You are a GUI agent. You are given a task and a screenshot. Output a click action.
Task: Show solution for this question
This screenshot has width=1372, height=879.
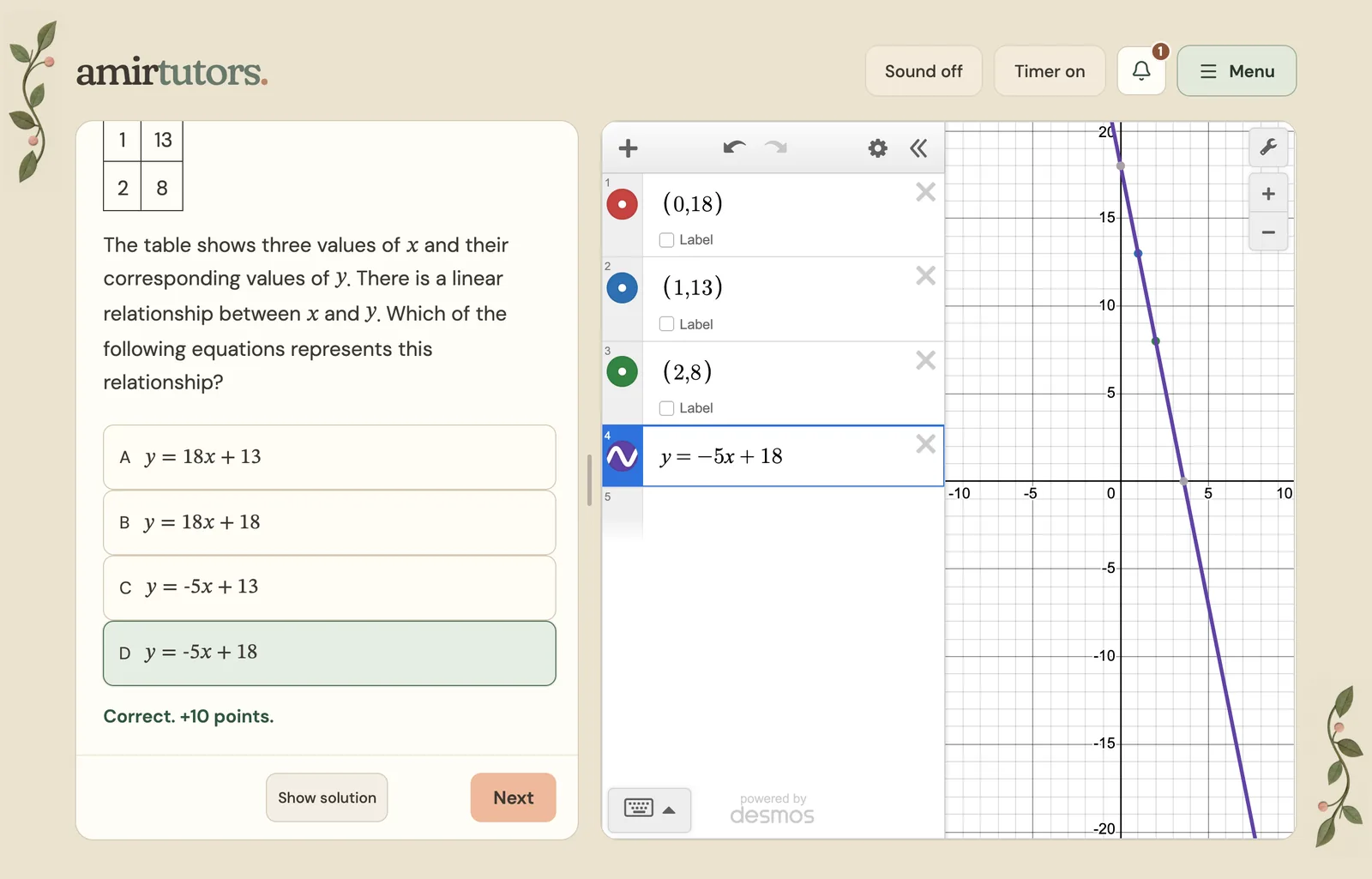click(x=327, y=798)
